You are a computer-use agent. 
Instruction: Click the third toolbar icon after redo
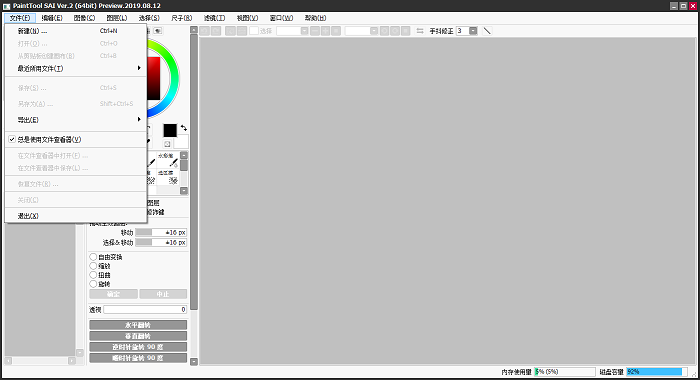[230, 31]
